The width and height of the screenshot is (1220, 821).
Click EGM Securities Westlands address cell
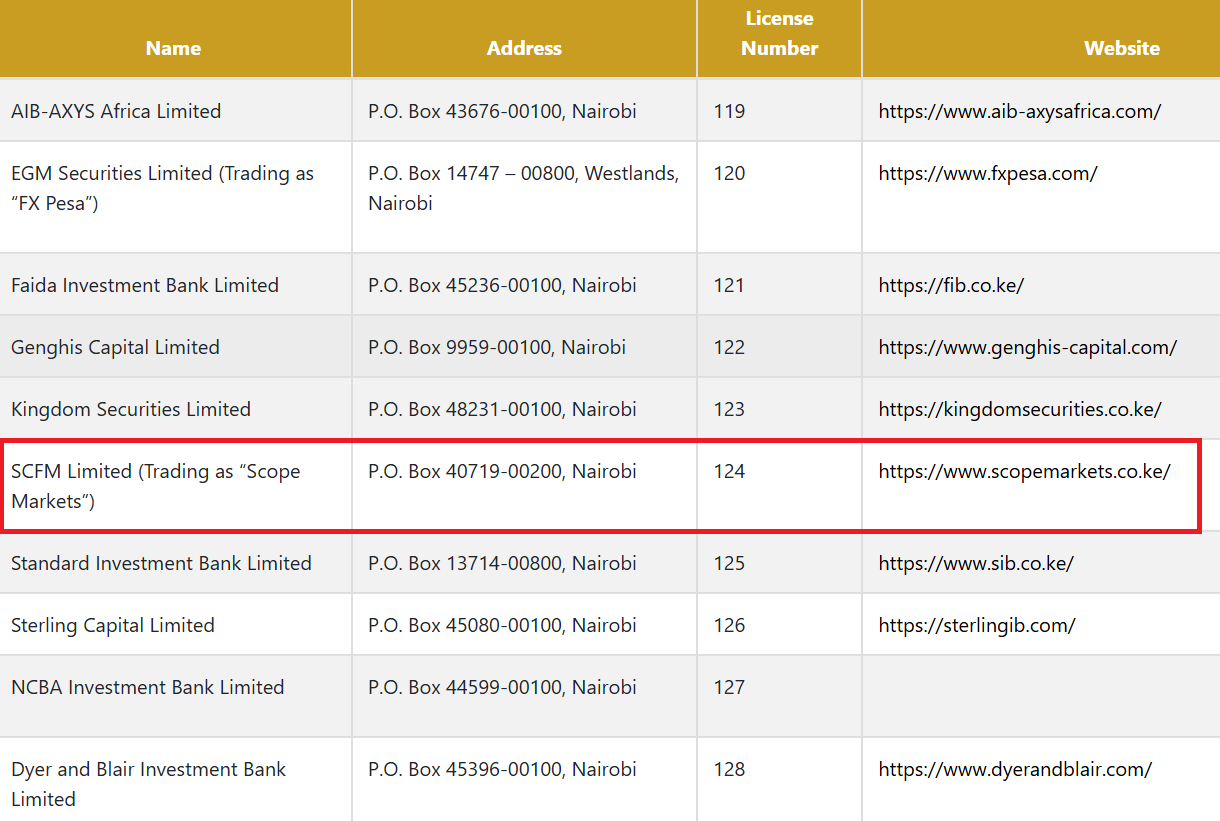pos(523,188)
